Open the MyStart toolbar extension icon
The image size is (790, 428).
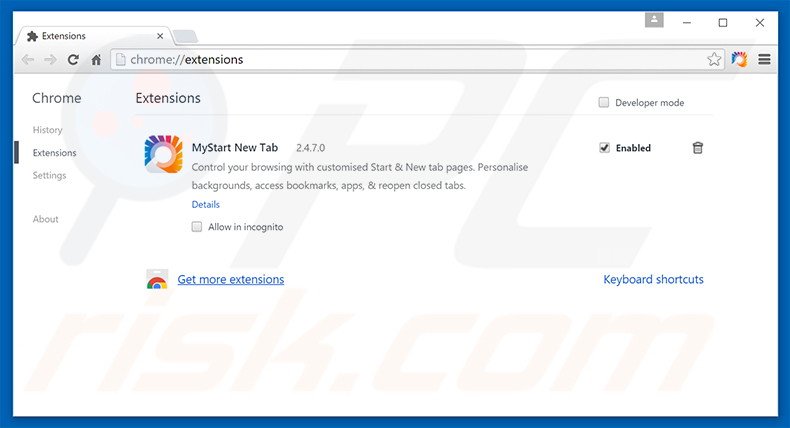[x=739, y=59]
